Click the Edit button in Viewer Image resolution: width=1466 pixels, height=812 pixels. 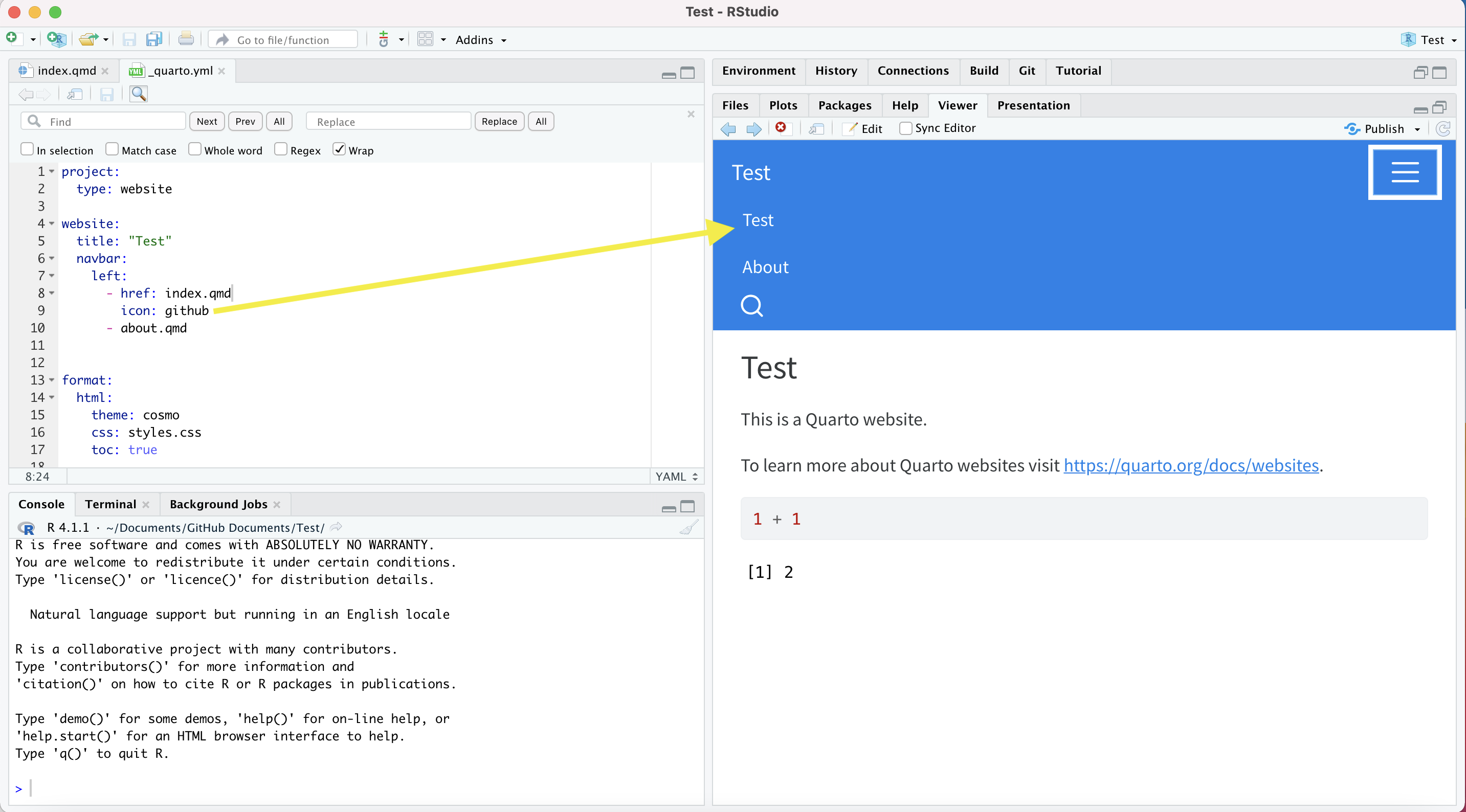[x=863, y=128]
